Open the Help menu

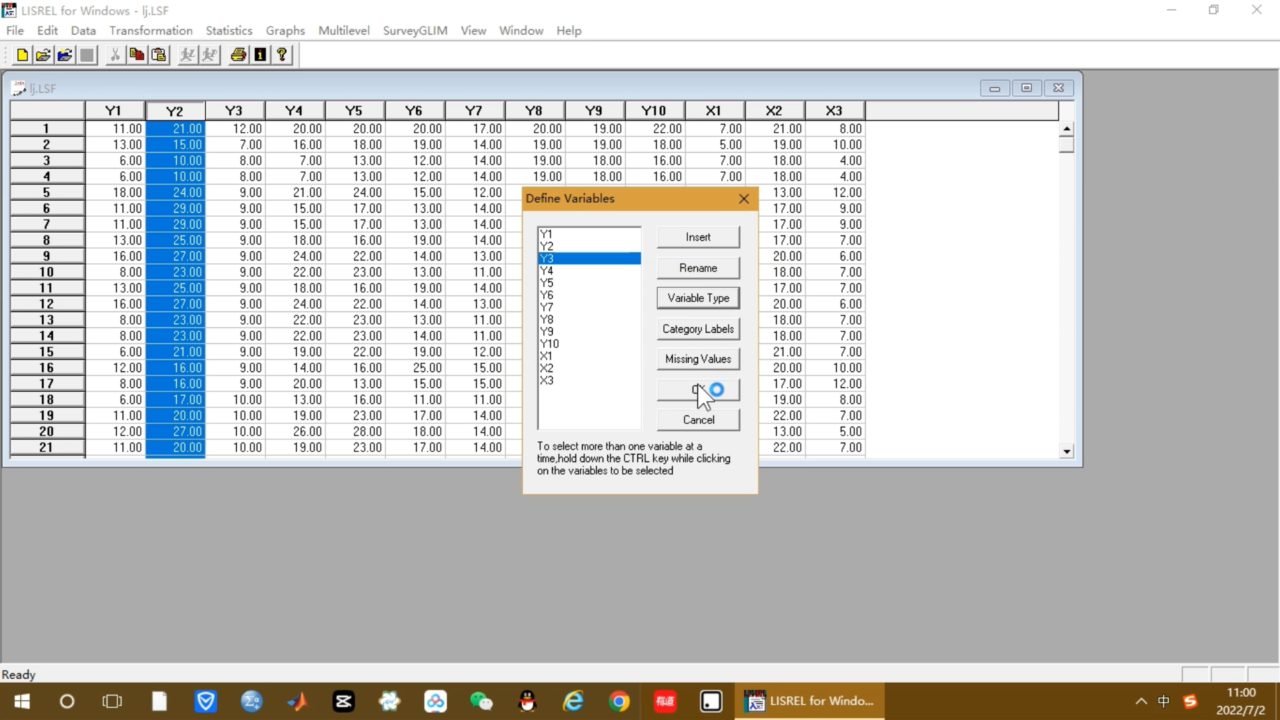[x=569, y=30]
